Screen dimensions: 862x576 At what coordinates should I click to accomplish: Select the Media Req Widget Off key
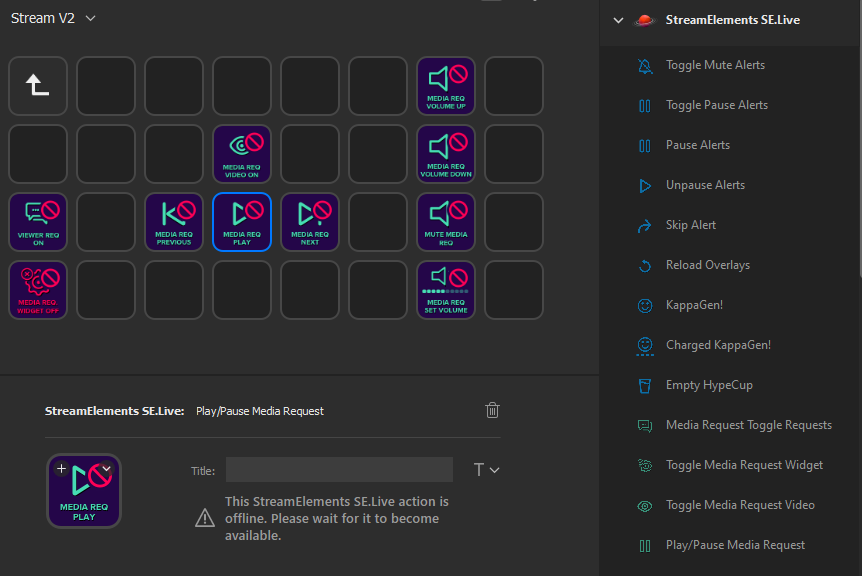(38, 290)
